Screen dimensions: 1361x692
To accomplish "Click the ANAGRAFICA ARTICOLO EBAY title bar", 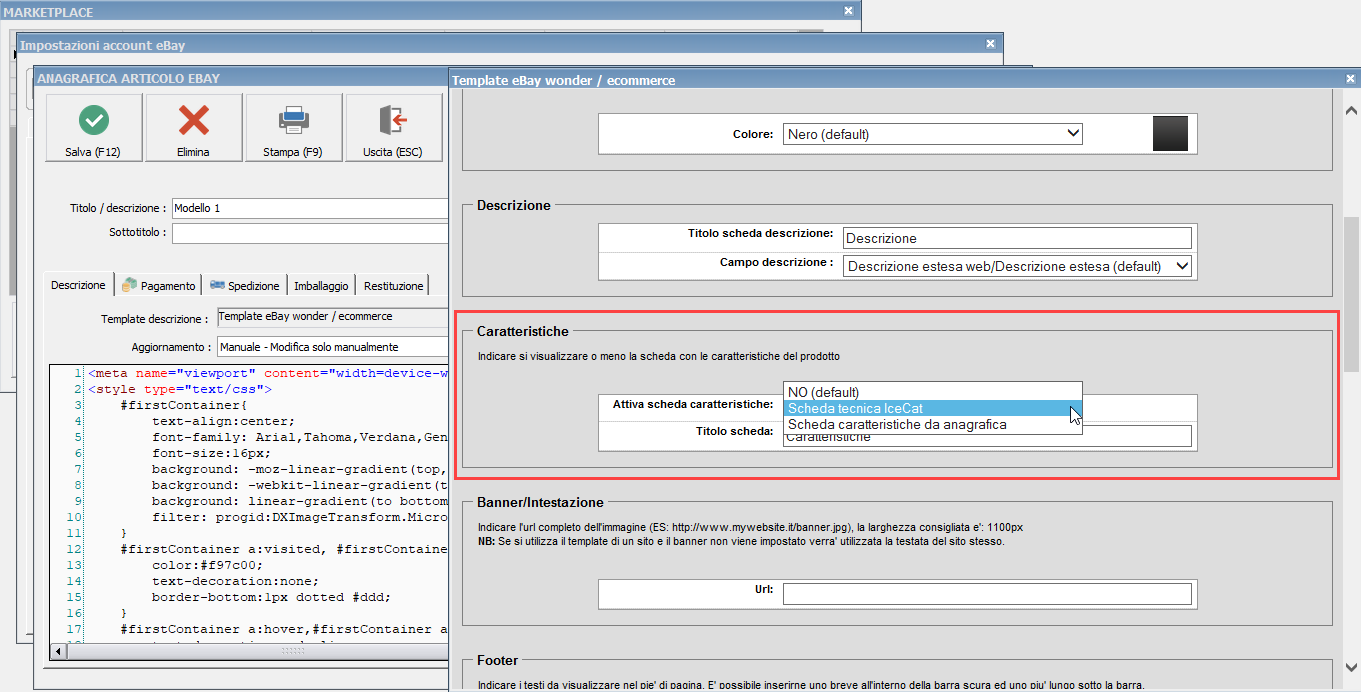I will pos(240,78).
